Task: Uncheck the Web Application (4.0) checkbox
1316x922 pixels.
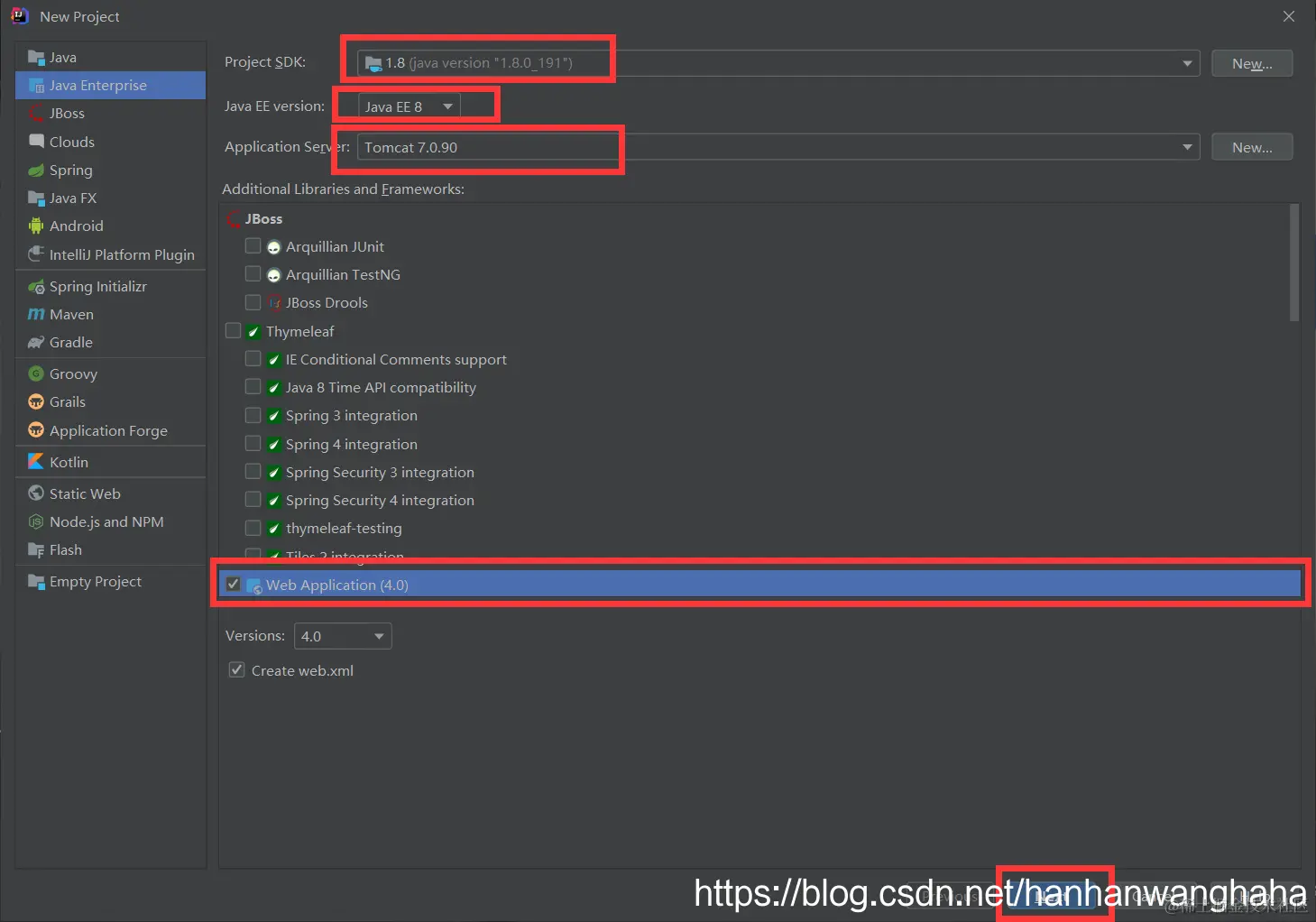Action: 234,585
